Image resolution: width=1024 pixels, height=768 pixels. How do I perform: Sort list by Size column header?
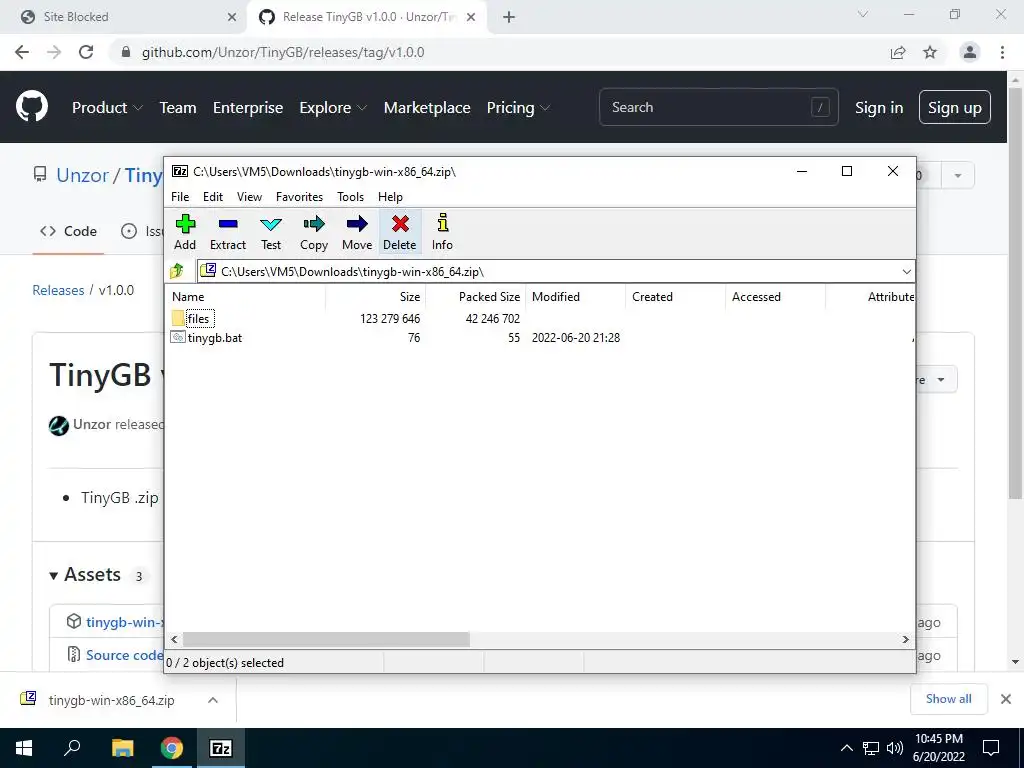[376, 296]
